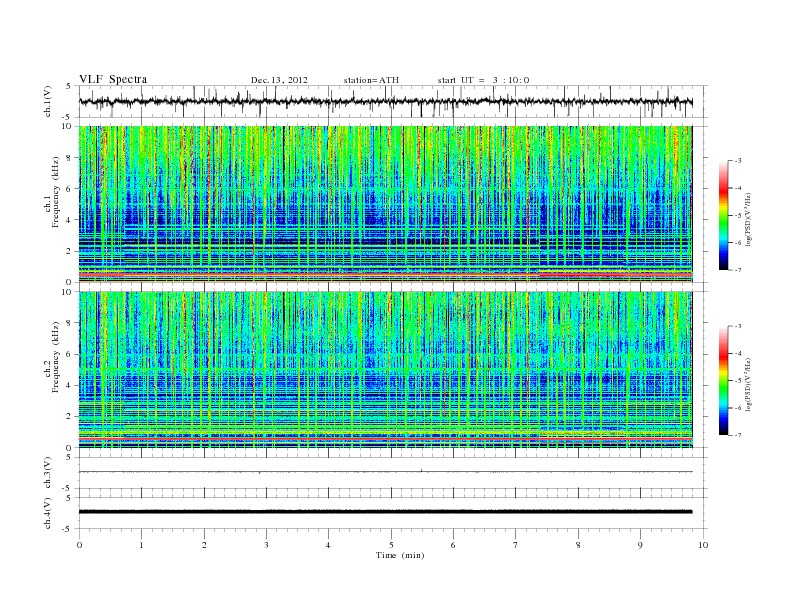Click the ch.2 spectrogram plot
The height and width of the screenshot is (612, 792).
386,370
